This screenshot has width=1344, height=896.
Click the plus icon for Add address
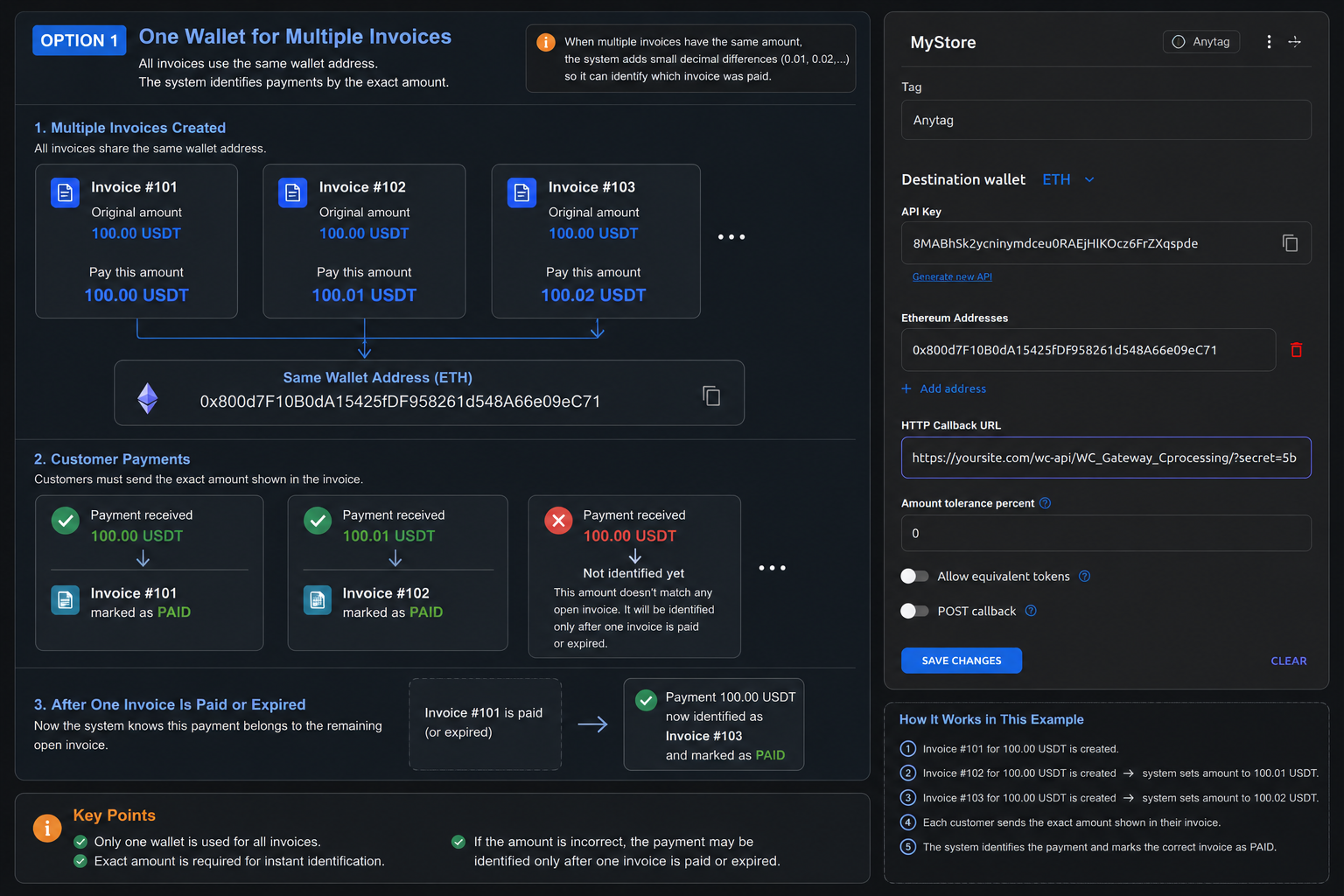tap(906, 388)
